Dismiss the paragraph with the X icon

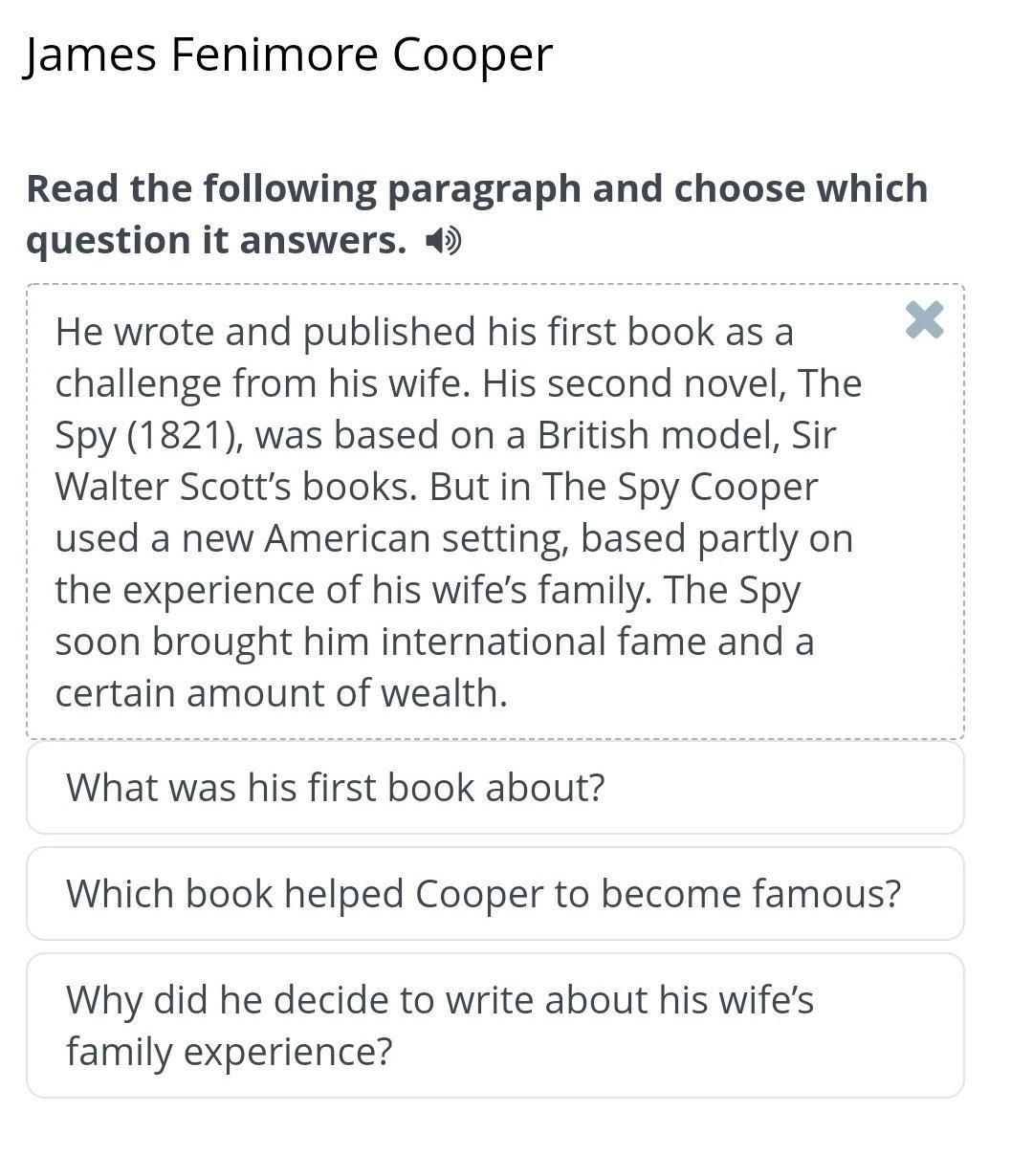coord(924,320)
